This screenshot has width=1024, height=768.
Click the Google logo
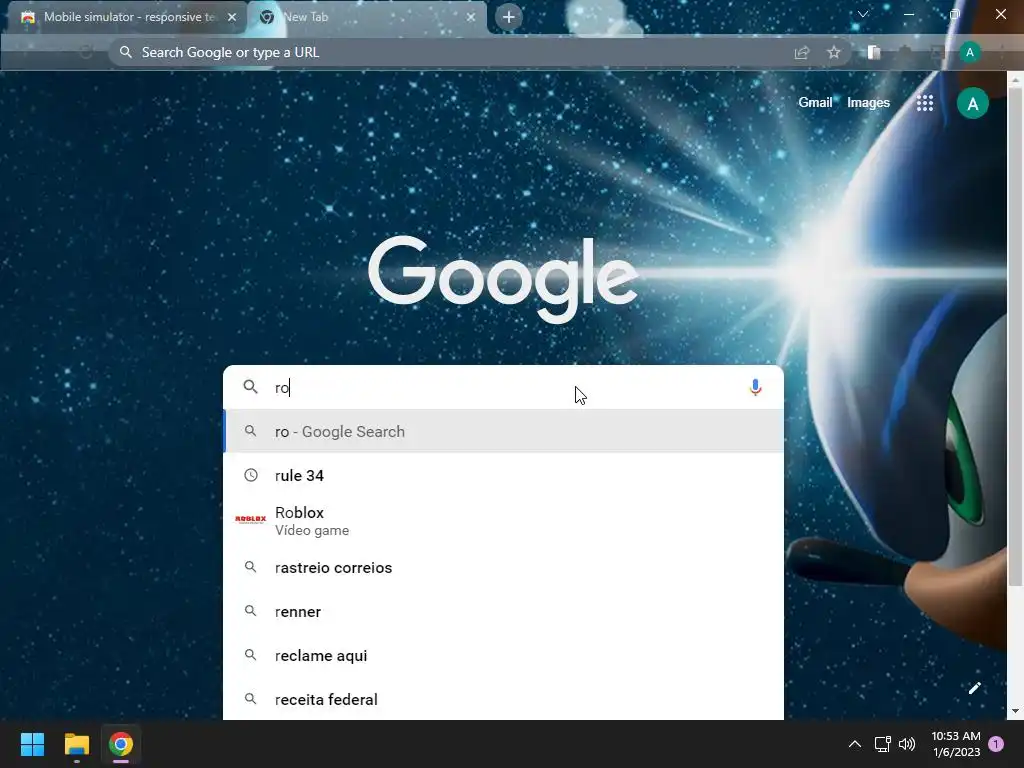pyautogui.click(x=503, y=279)
